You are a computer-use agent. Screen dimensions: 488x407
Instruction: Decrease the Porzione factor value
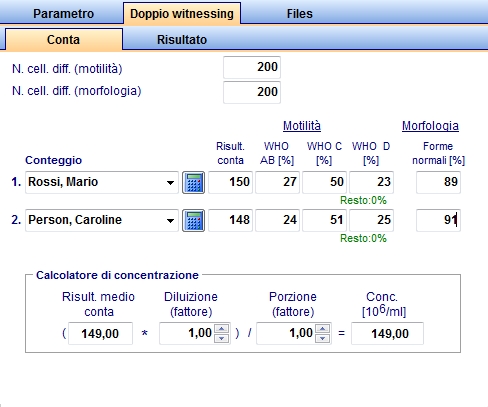tap(322, 338)
